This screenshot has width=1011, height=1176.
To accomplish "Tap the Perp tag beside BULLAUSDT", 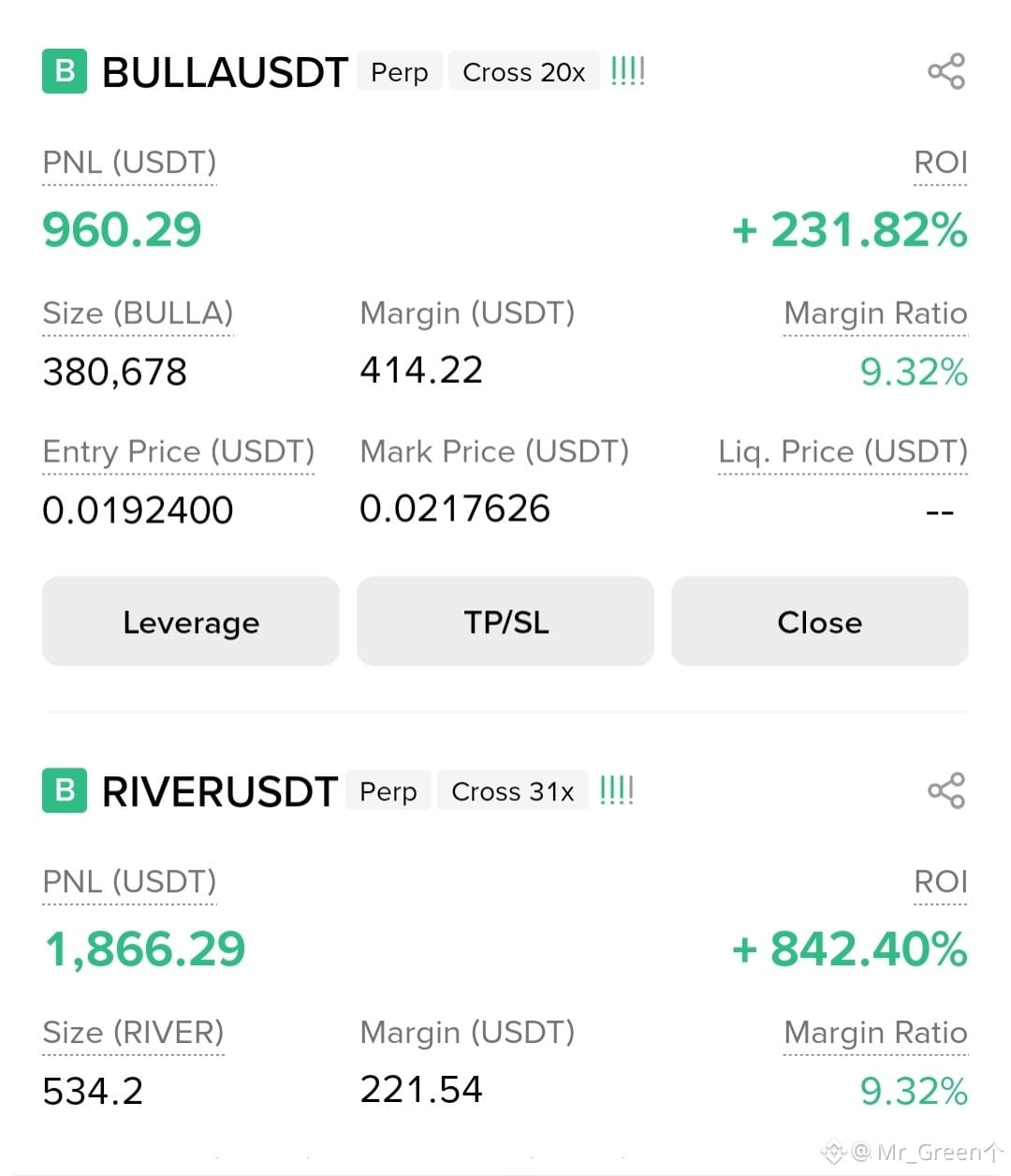I will tap(400, 72).
